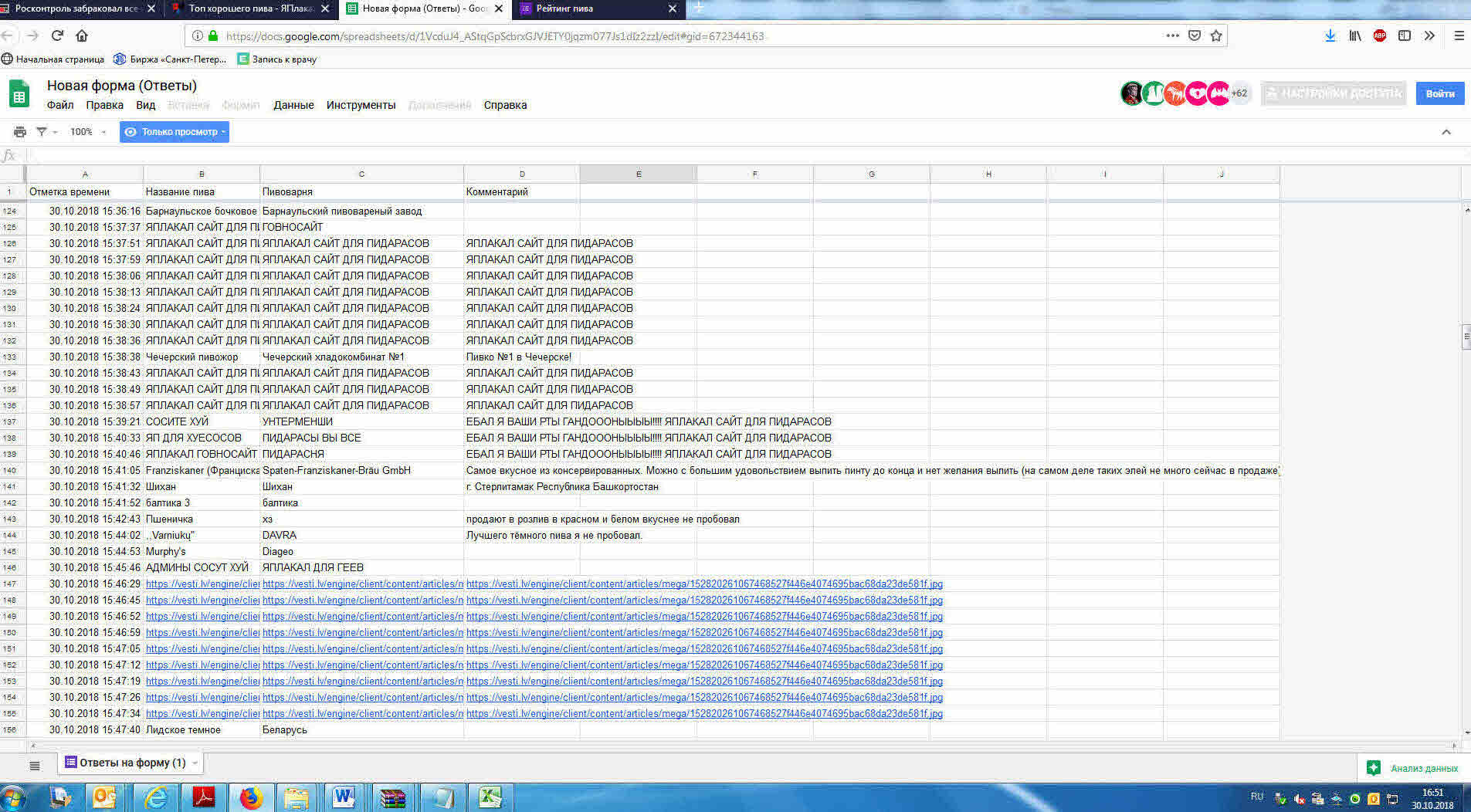Viewport: 1471px width, 812px height.
Task: Open the page actions three-dot menu
Action: pos(1172,36)
